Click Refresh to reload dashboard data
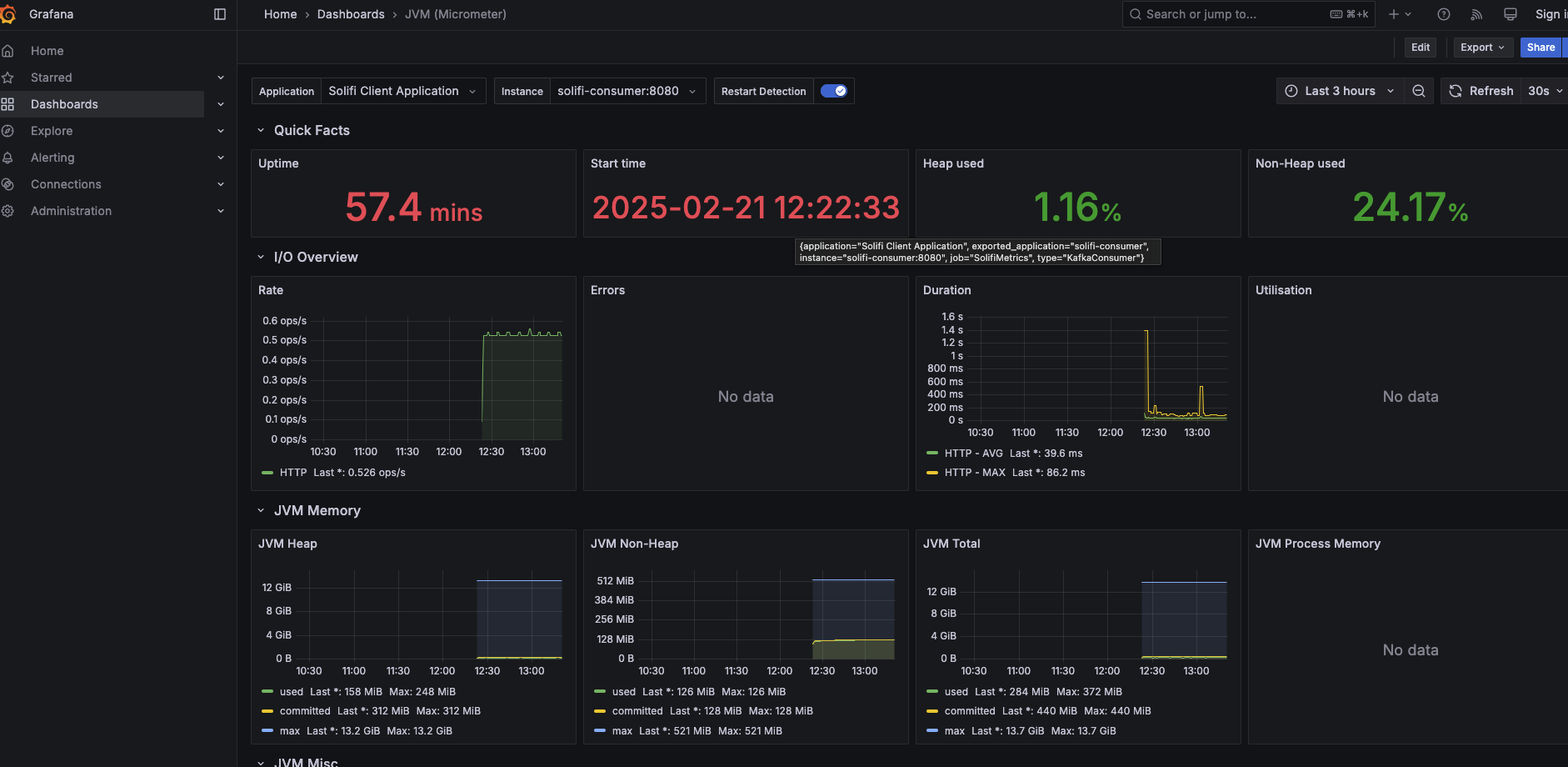 click(x=1481, y=90)
